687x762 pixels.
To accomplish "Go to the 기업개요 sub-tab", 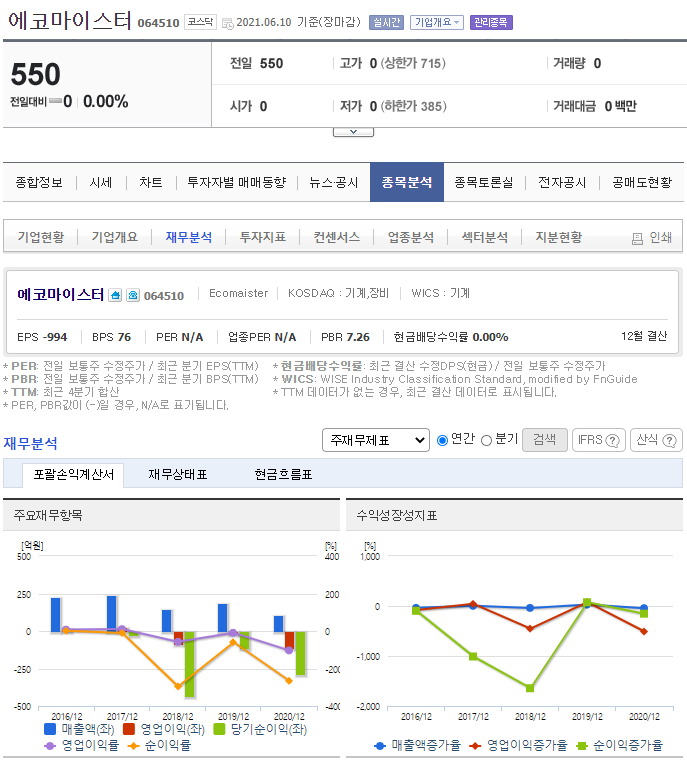I will pyautogui.click(x=115, y=237).
